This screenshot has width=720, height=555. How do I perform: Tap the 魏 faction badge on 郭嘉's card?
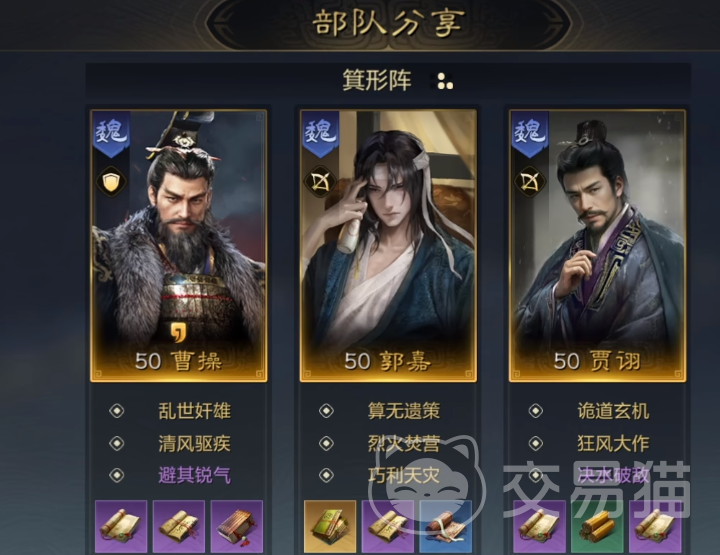321,134
